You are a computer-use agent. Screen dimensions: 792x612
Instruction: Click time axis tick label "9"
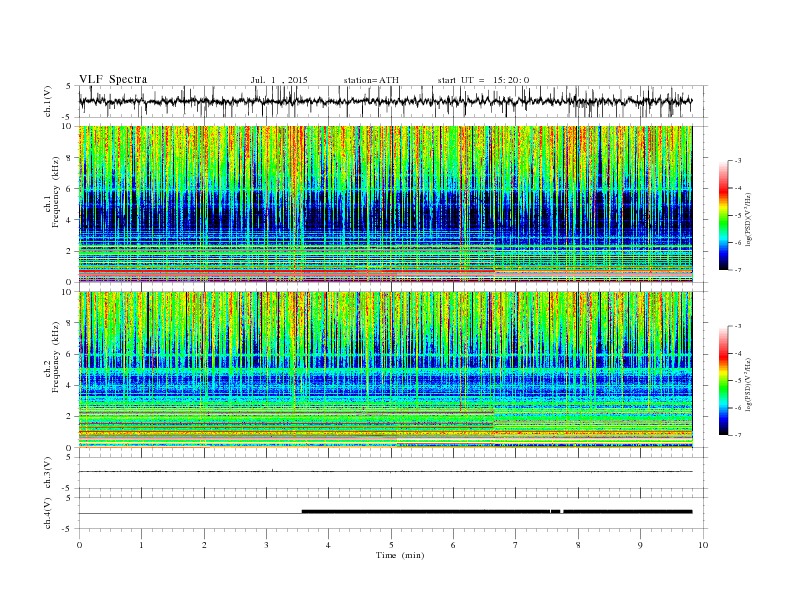tap(640, 545)
